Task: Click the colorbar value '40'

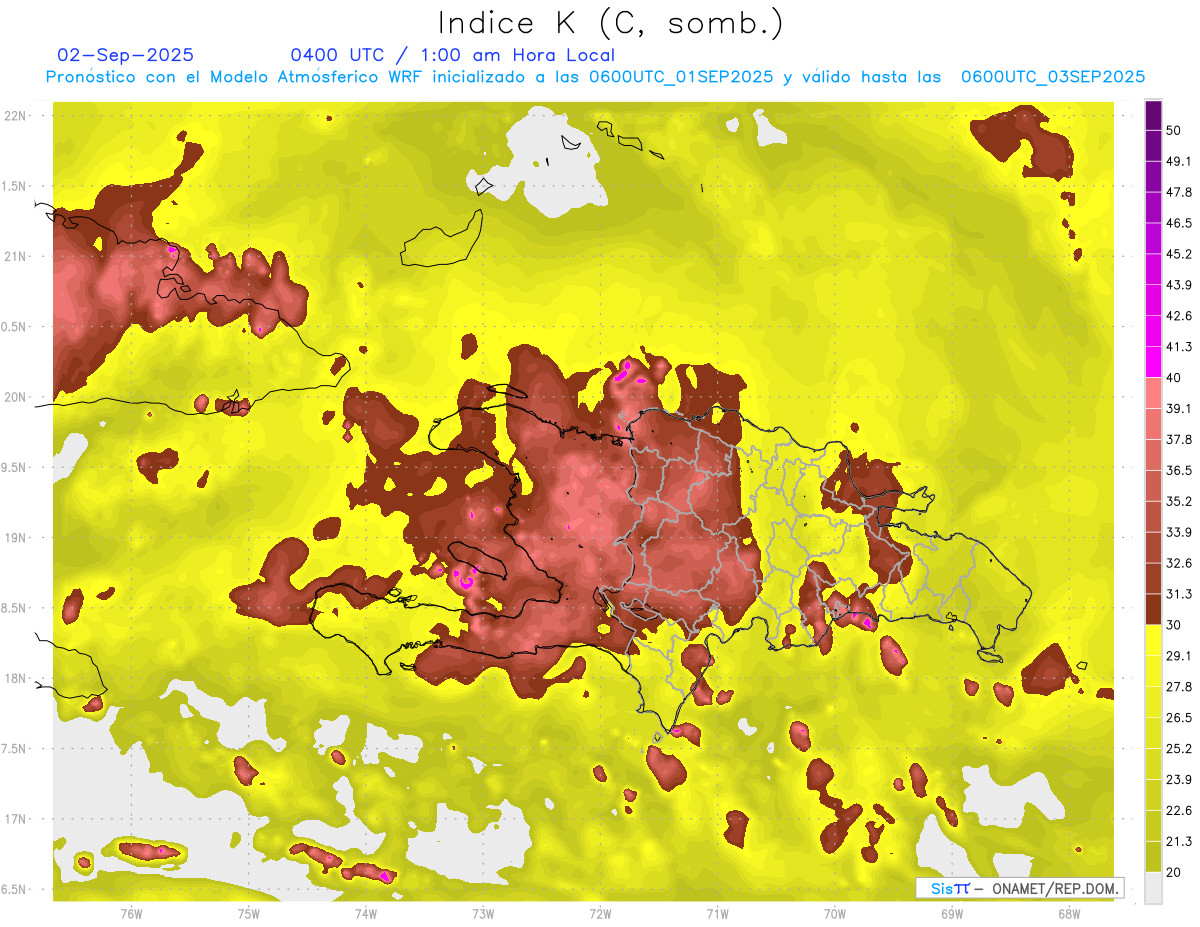Action: (x=1174, y=377)
